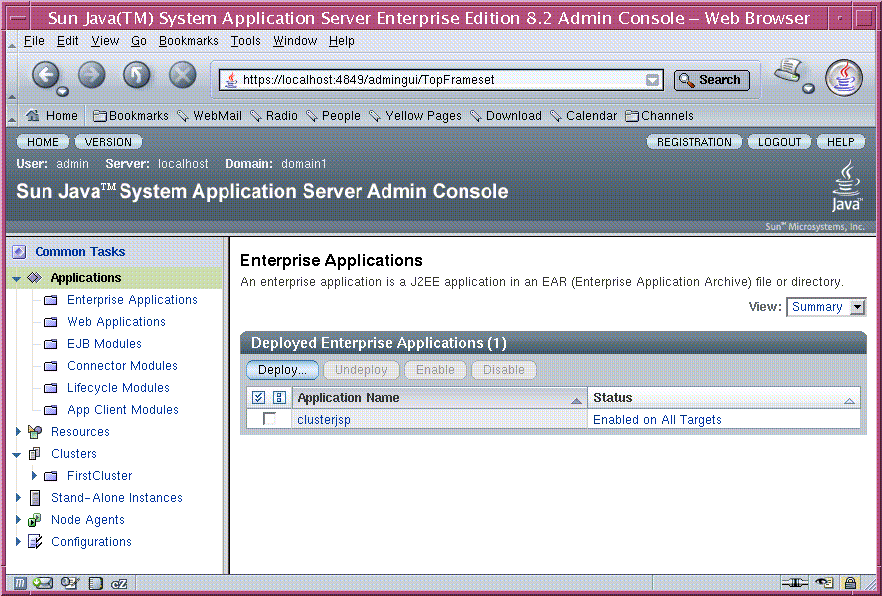The width and height of the screenshot is (882, 596).
Task: Click the EJB Modules folder icon
Action: pos(51,344)
